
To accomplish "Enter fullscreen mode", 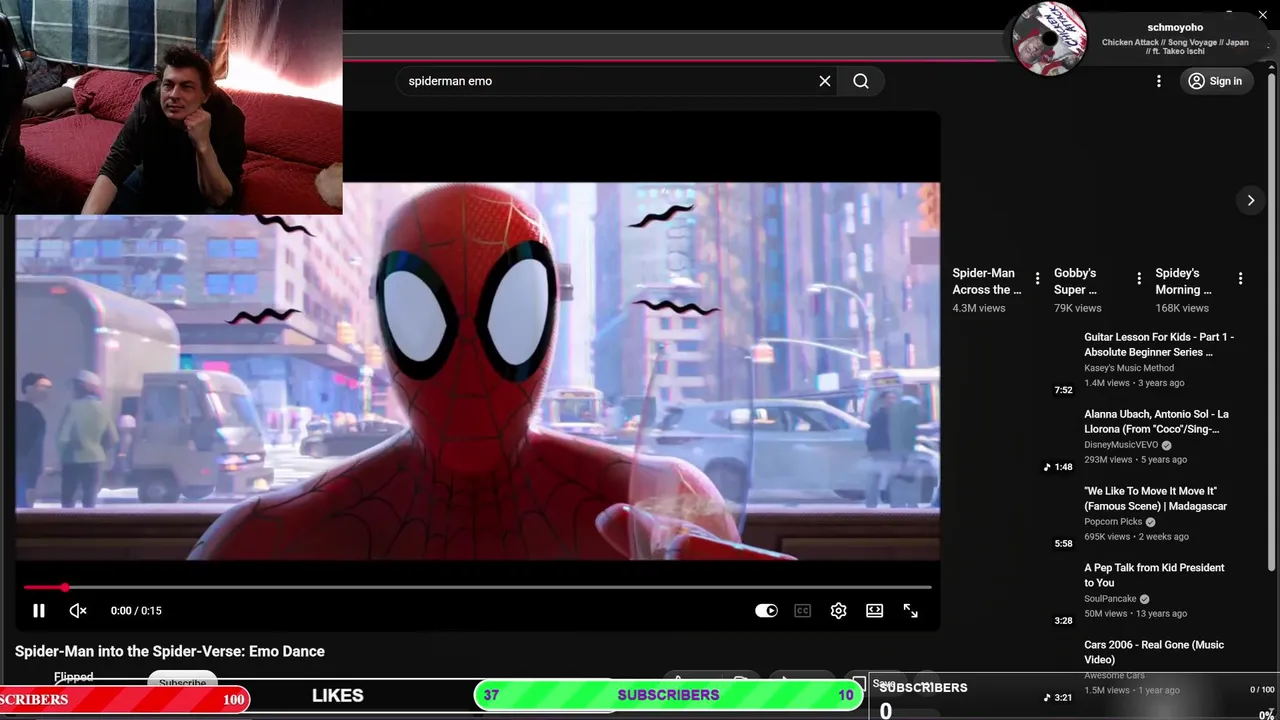I will pos(910,611).
